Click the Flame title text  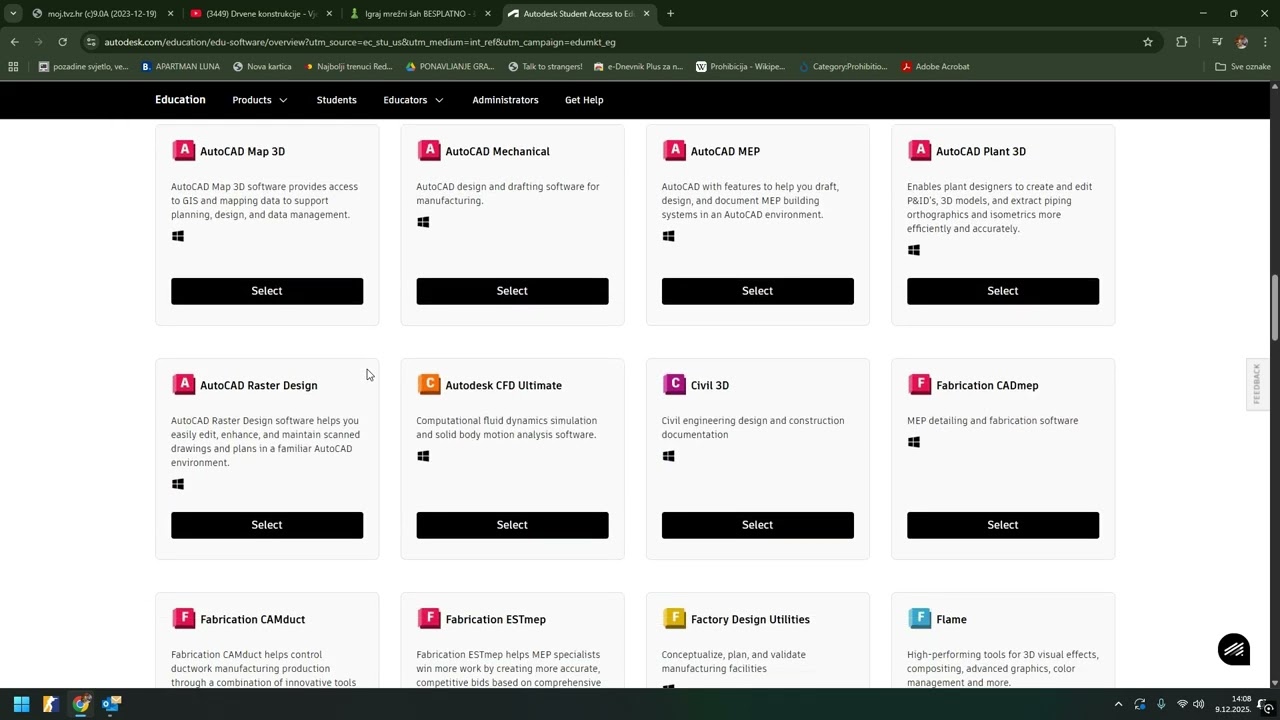pyautogui.click(x=951, y=619)
